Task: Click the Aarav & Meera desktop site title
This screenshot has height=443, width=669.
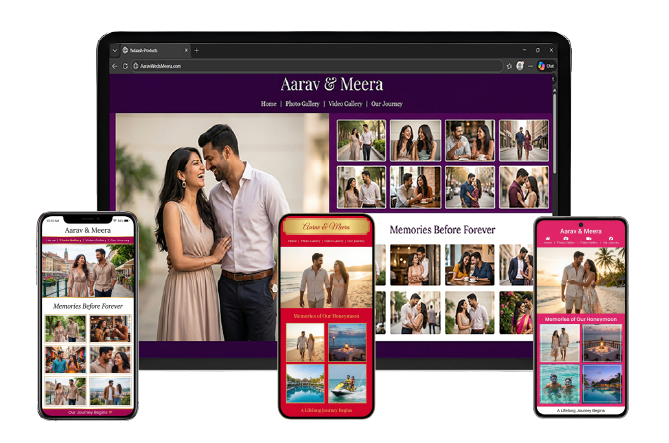Action: point(332,85)
